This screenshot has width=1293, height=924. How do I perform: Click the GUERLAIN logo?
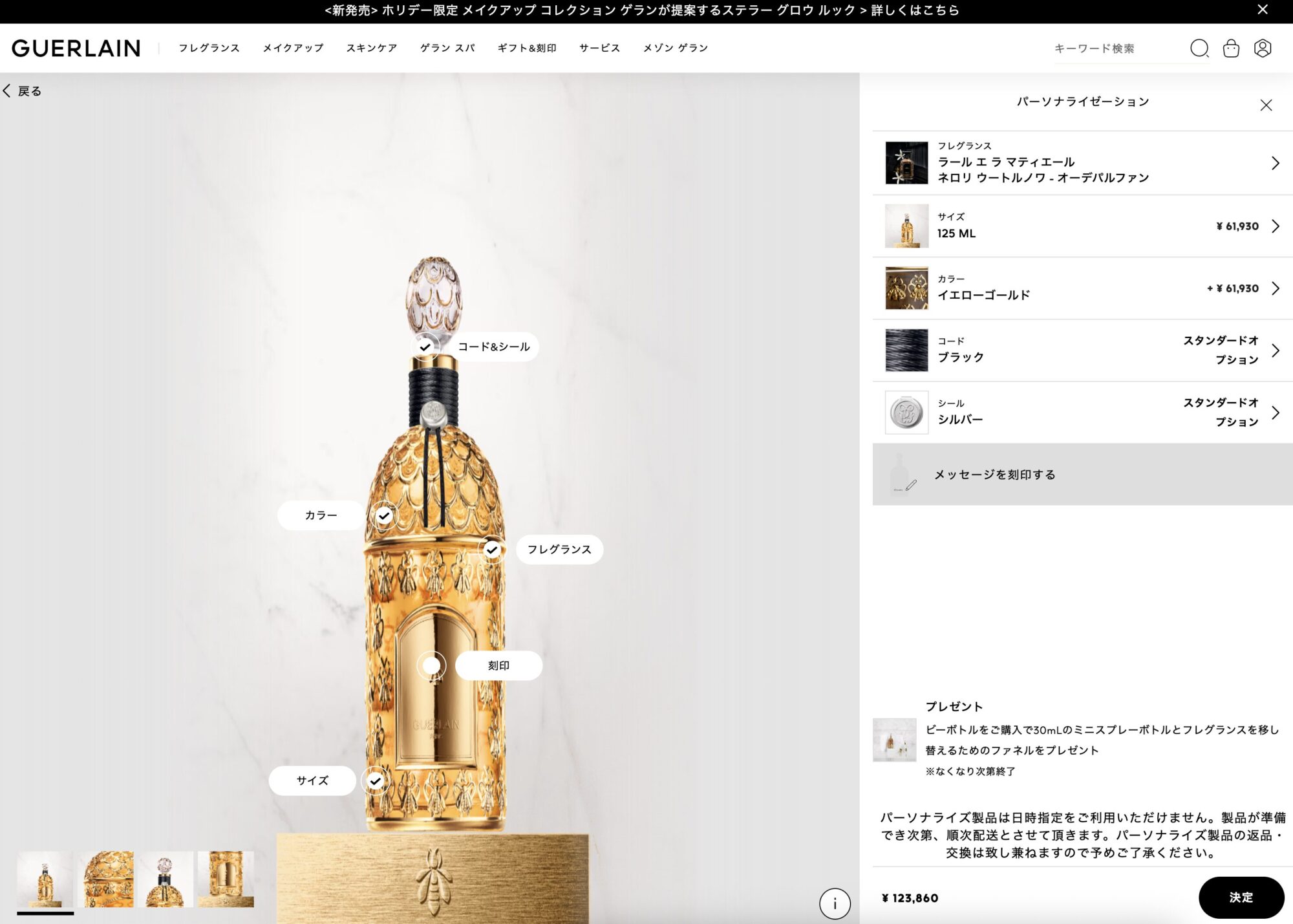pyautogui.click(x=76, y=48)
